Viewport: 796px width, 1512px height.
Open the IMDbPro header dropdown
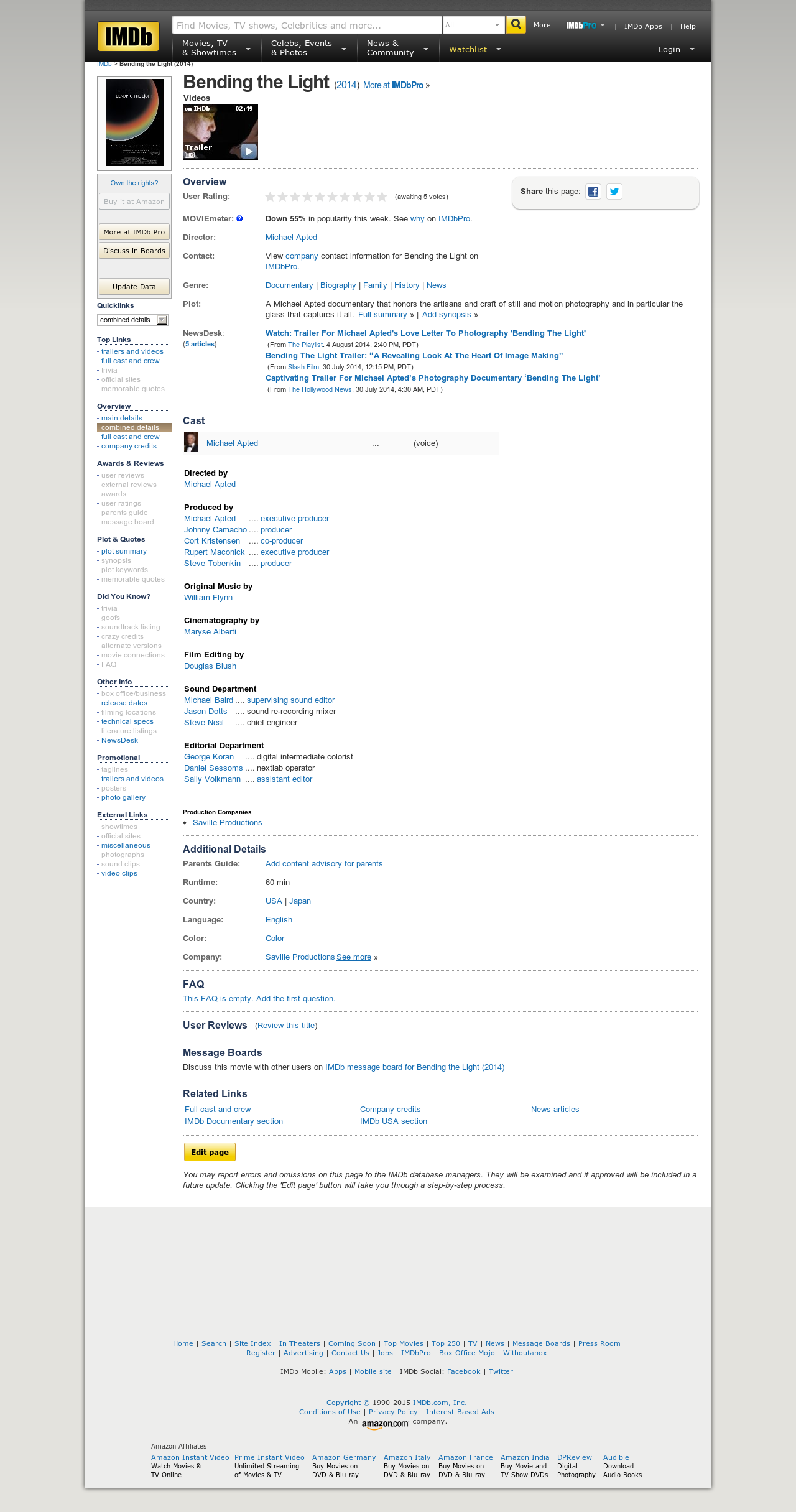[x=585, y=26]
